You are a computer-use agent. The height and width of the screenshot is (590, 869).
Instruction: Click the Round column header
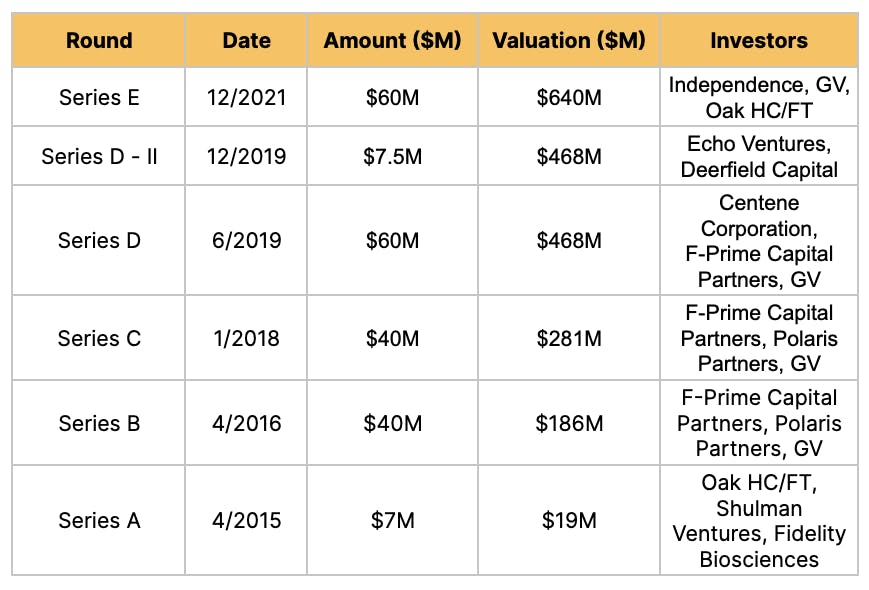(99, 41)
